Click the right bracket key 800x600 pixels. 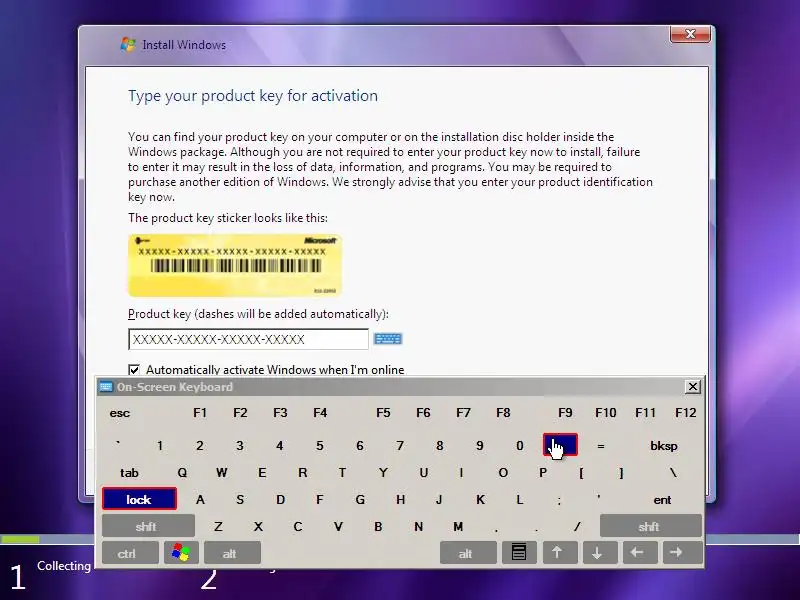[x=621, y=473]
